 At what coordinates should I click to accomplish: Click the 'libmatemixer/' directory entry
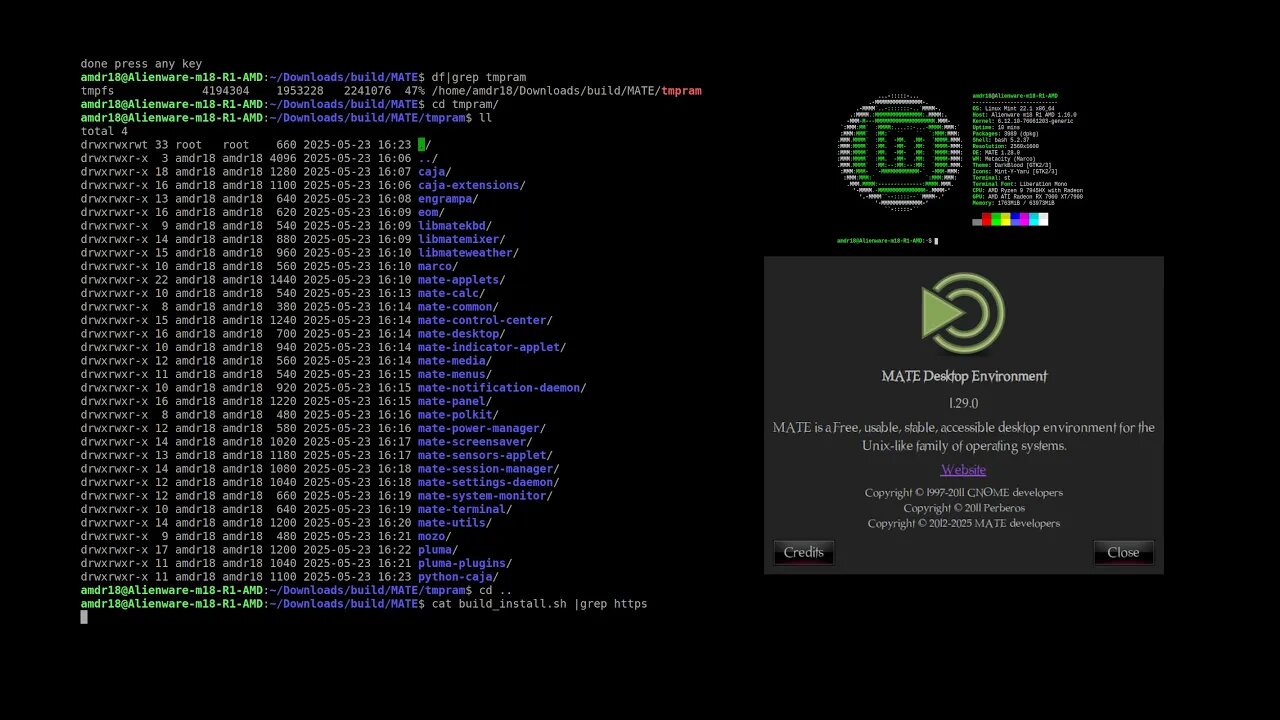click(461, 239)
